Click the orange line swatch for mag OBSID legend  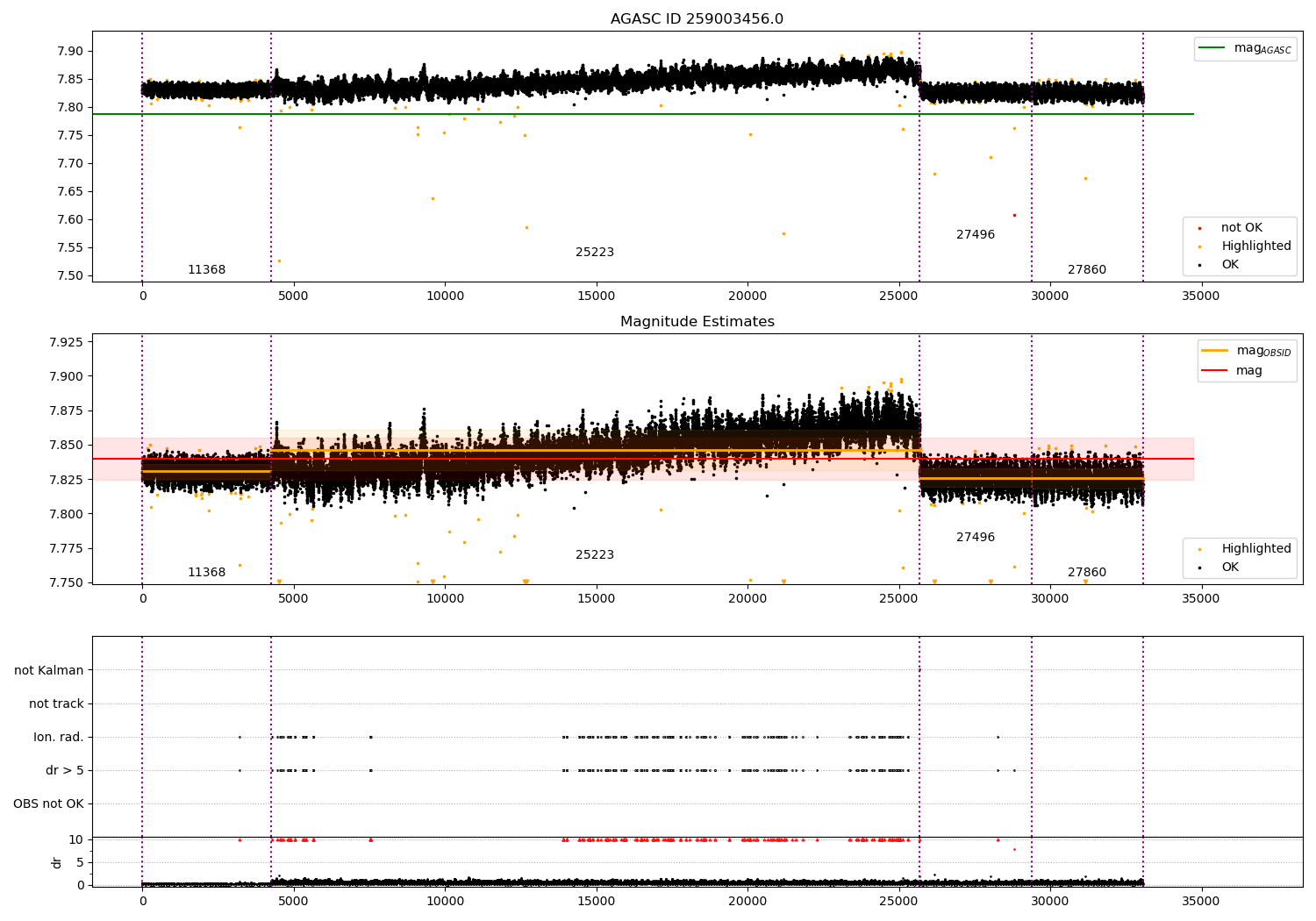point(1215,351)
